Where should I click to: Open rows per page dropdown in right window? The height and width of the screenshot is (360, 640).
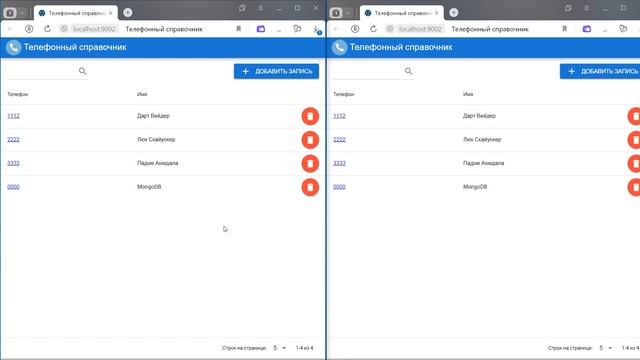[x=605, y=348]
